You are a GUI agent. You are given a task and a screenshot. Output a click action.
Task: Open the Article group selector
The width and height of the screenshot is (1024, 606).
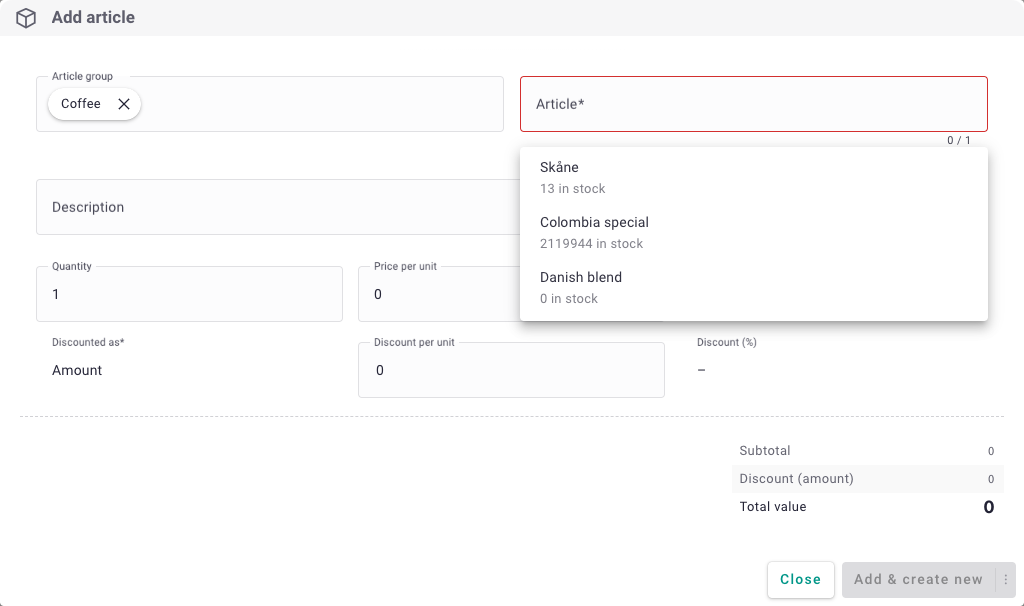pyautogui.click(x=320, y=104)
